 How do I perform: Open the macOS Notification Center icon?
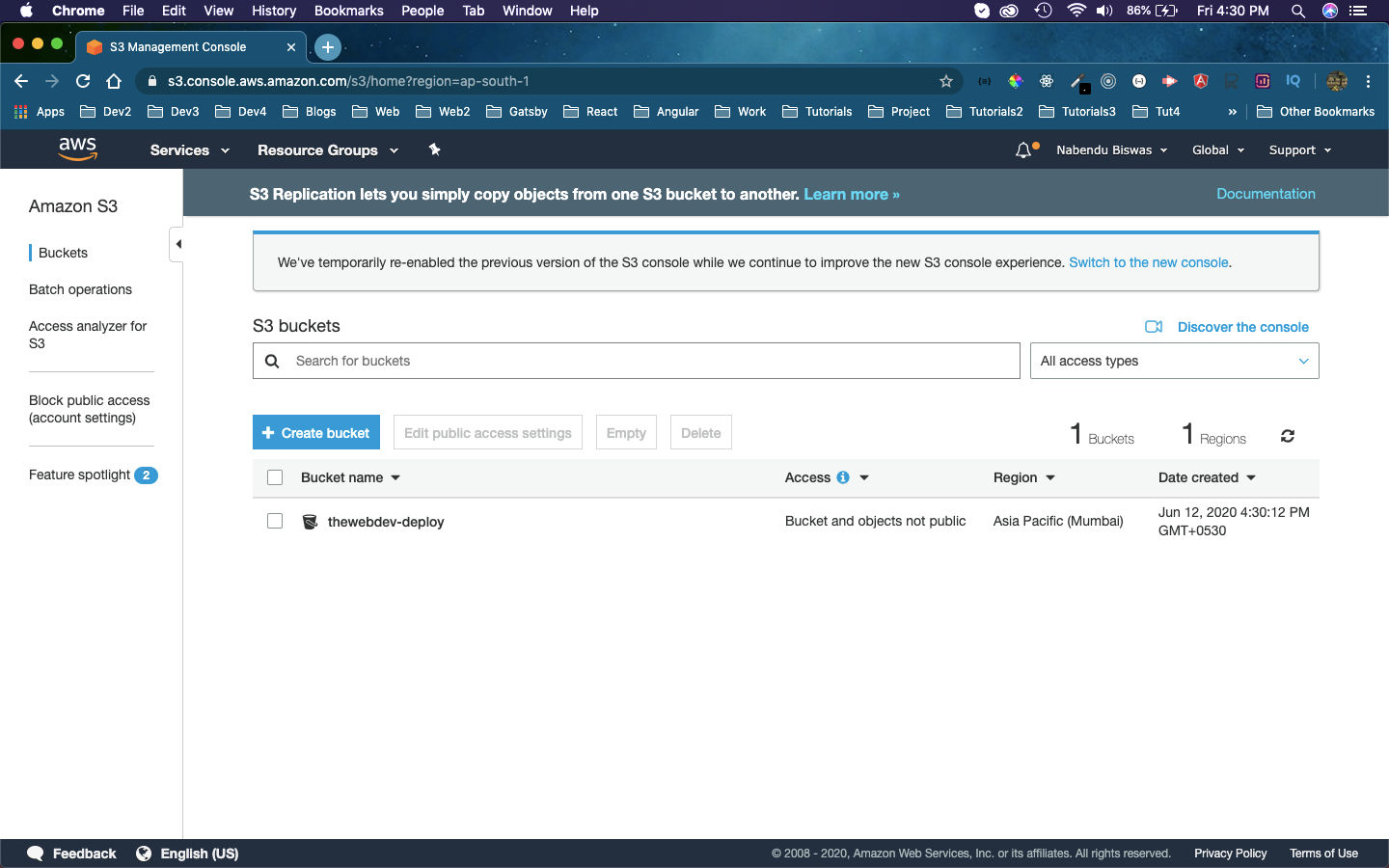(1359, 11)
